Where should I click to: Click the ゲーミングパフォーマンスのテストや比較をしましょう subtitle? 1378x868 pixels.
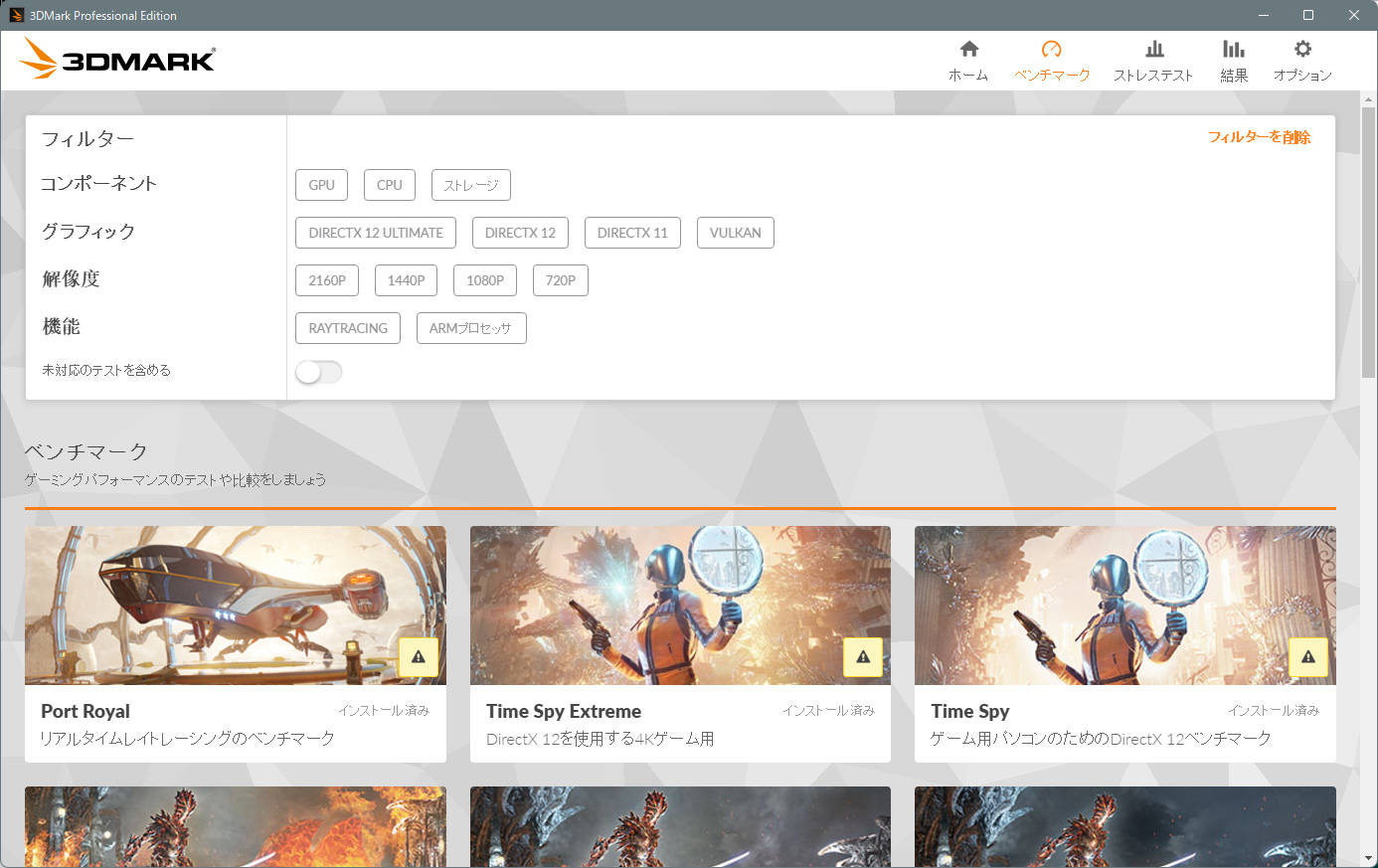[x=175, y=480]
